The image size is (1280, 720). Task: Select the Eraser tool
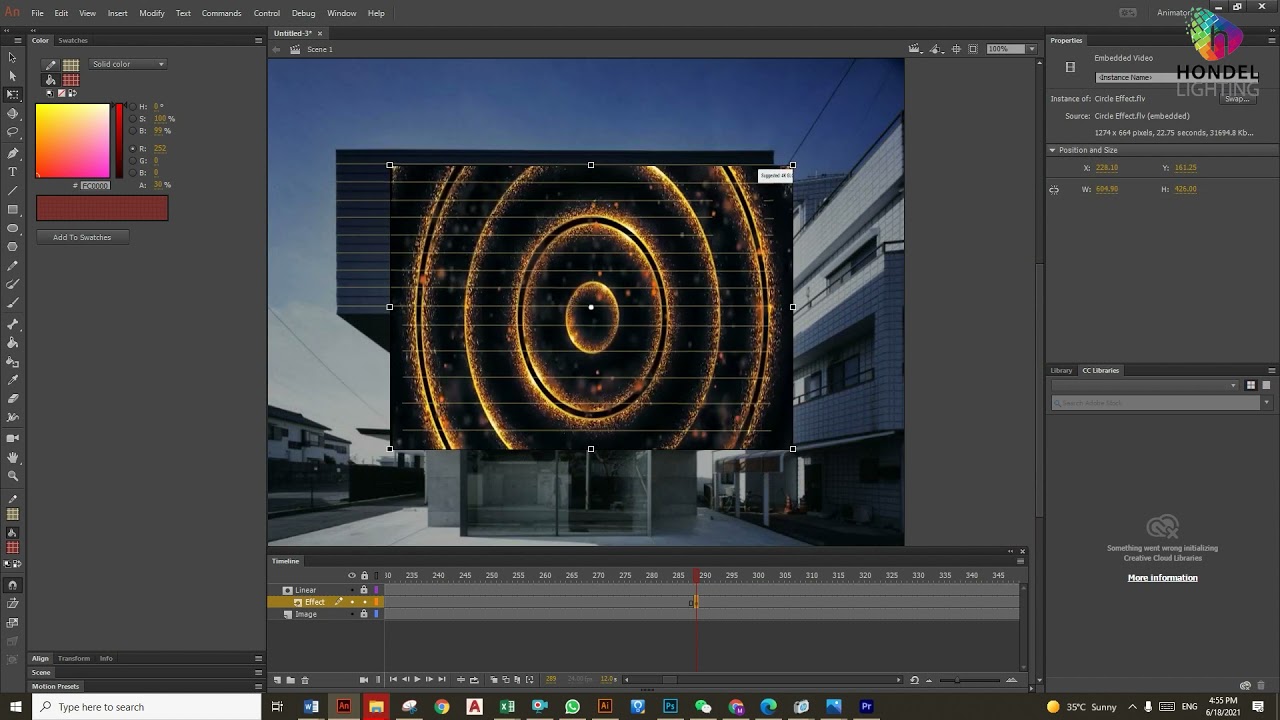tap(13, 400)
